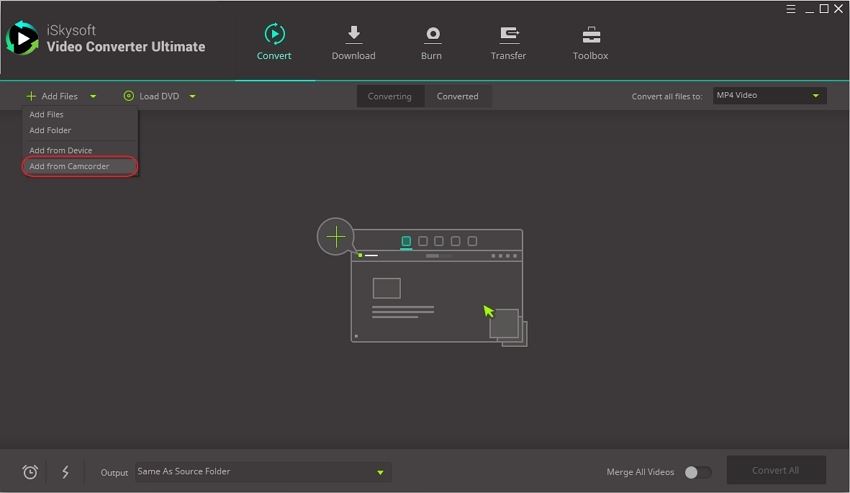This screenshot has width=850, height=493.
Task: Expand the Add Files dropdown arrow
Action: pyautogui.click(x=93, y=97)
